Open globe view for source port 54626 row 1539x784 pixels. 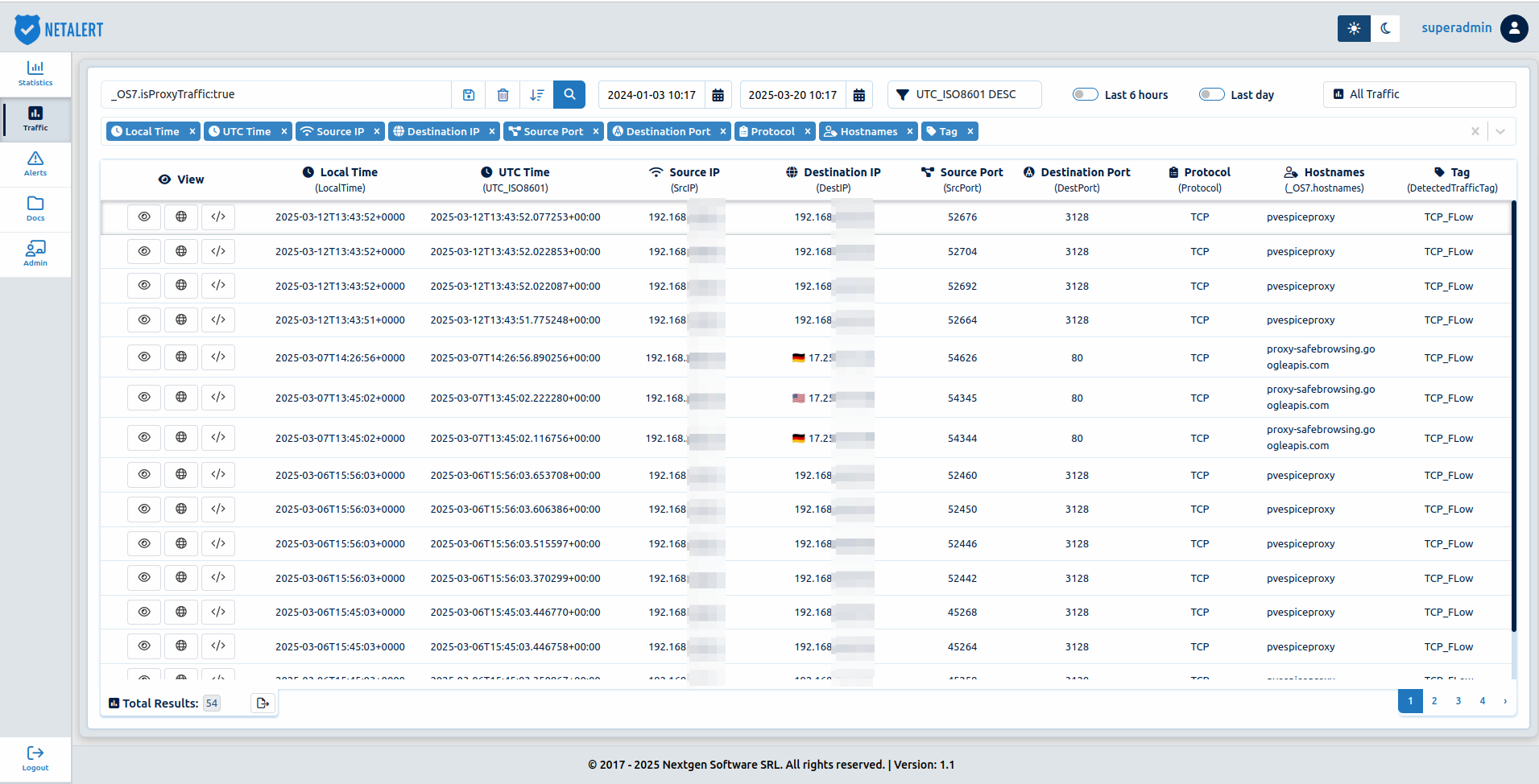tap(181, 357)
